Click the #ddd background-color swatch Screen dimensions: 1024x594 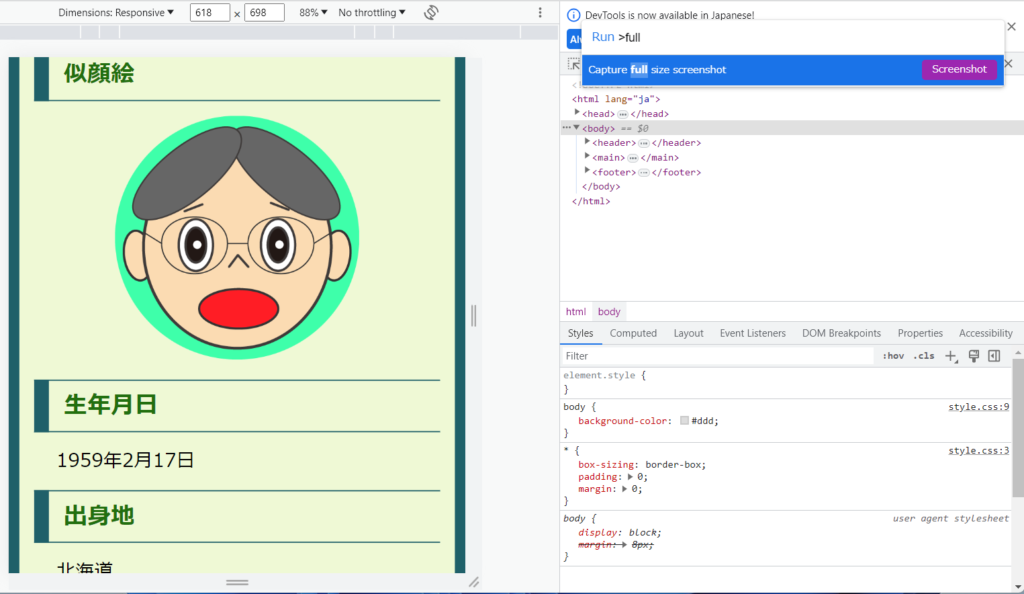pos(684,421)
